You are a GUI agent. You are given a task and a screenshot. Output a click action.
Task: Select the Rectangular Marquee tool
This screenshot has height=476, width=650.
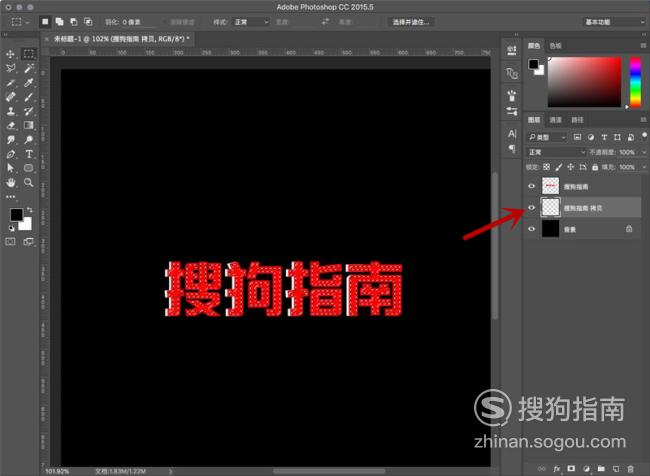point(29,54)
